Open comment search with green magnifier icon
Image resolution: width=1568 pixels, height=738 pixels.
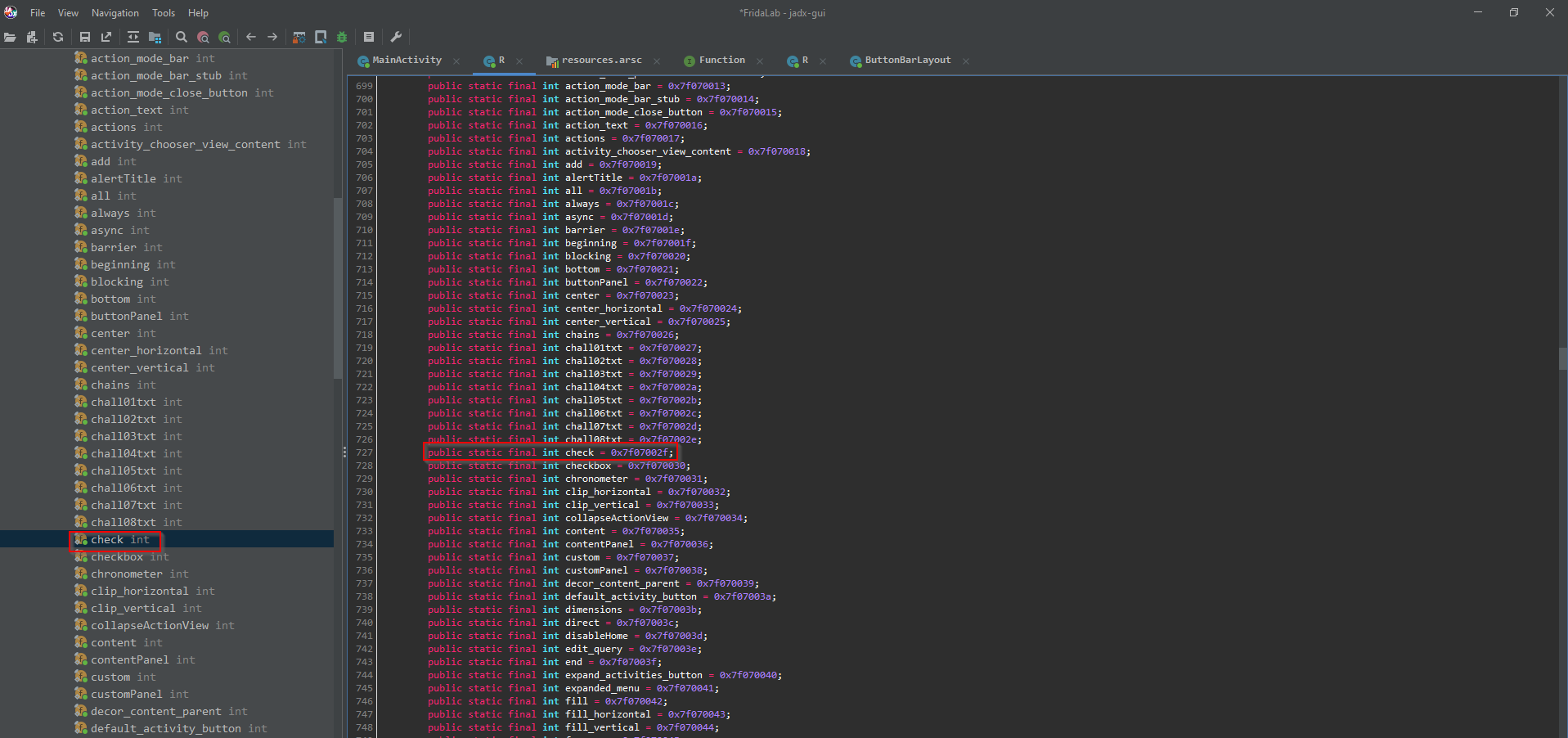tap(224, 37)
